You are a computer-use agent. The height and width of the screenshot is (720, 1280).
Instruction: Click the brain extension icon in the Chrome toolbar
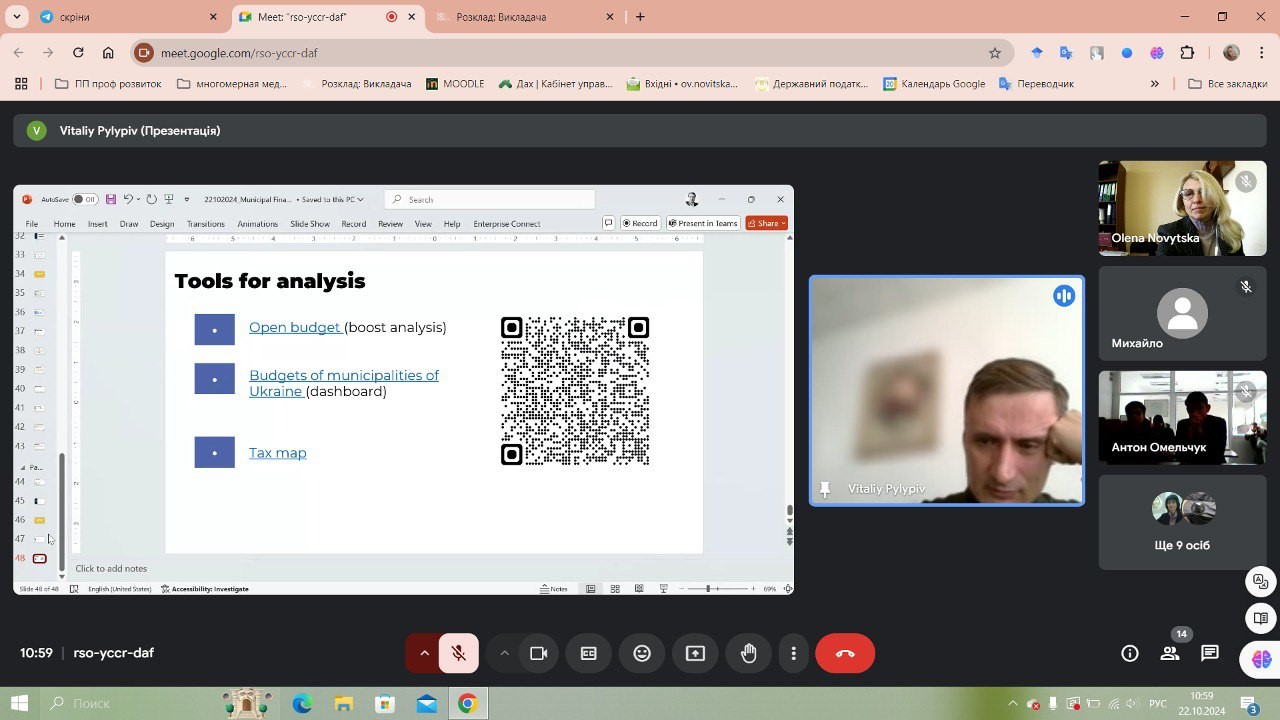[x=1157, y=53]
